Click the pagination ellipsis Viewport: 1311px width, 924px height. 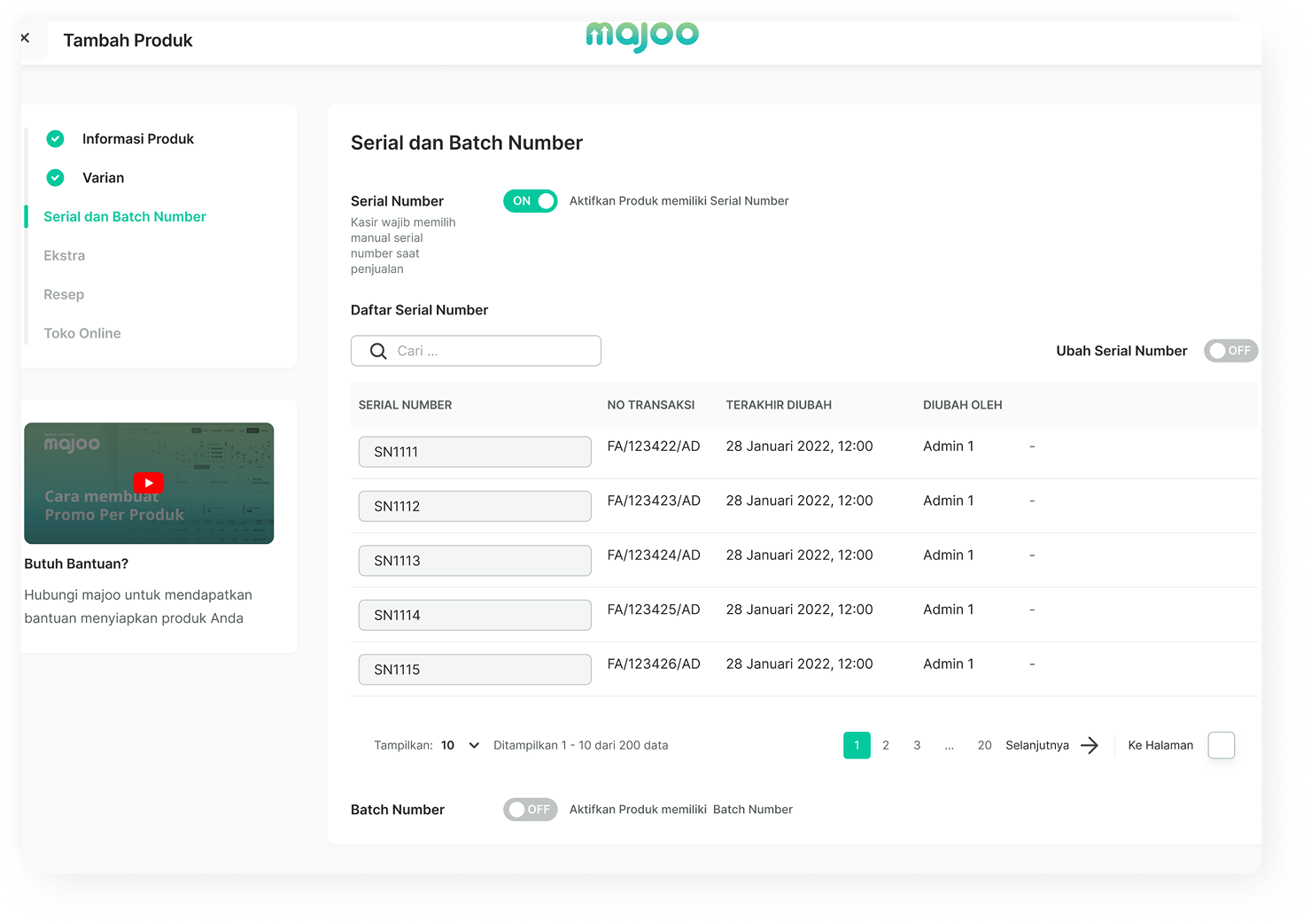click(x=950, y=746)
